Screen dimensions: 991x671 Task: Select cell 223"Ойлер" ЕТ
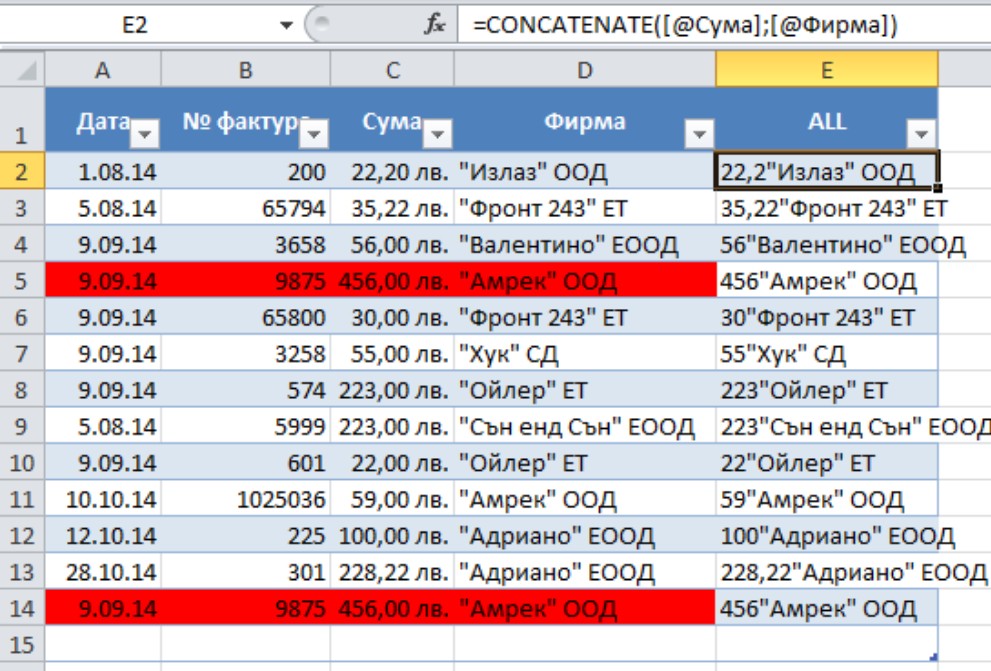tap(827, 390)
